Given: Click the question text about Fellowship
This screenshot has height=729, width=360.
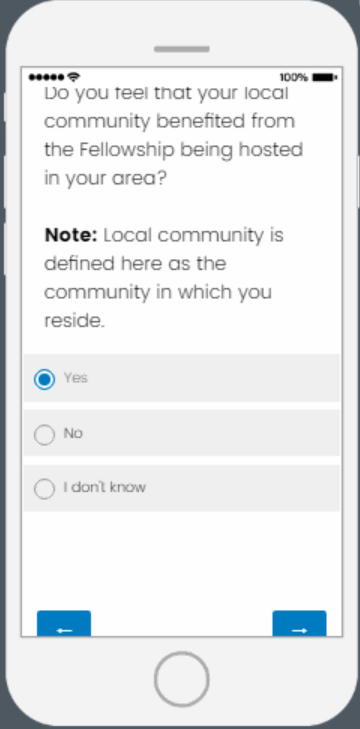Looking at the screenshot, I should (x=173, y=135).
